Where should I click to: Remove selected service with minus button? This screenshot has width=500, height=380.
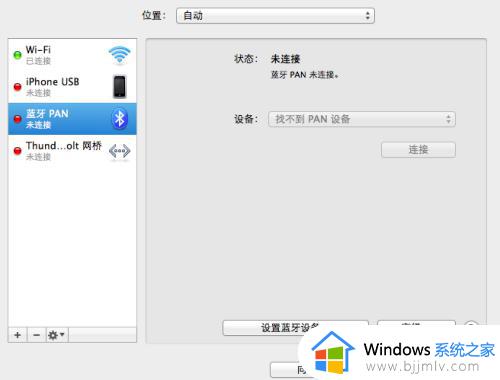pyautogui.click(x=37, y=335)
